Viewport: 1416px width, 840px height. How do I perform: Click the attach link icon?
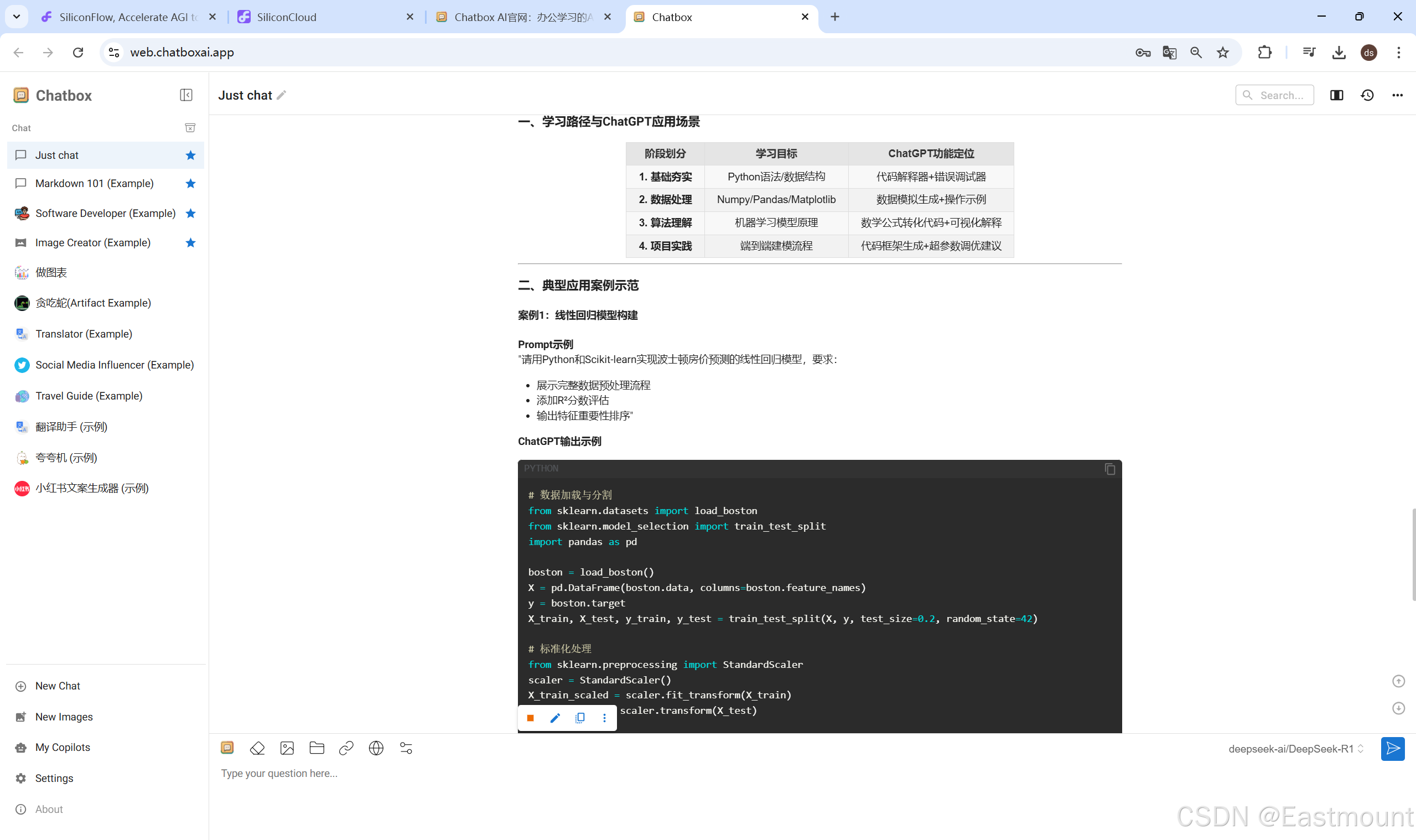pyautogui.click(x=346, y=748)
